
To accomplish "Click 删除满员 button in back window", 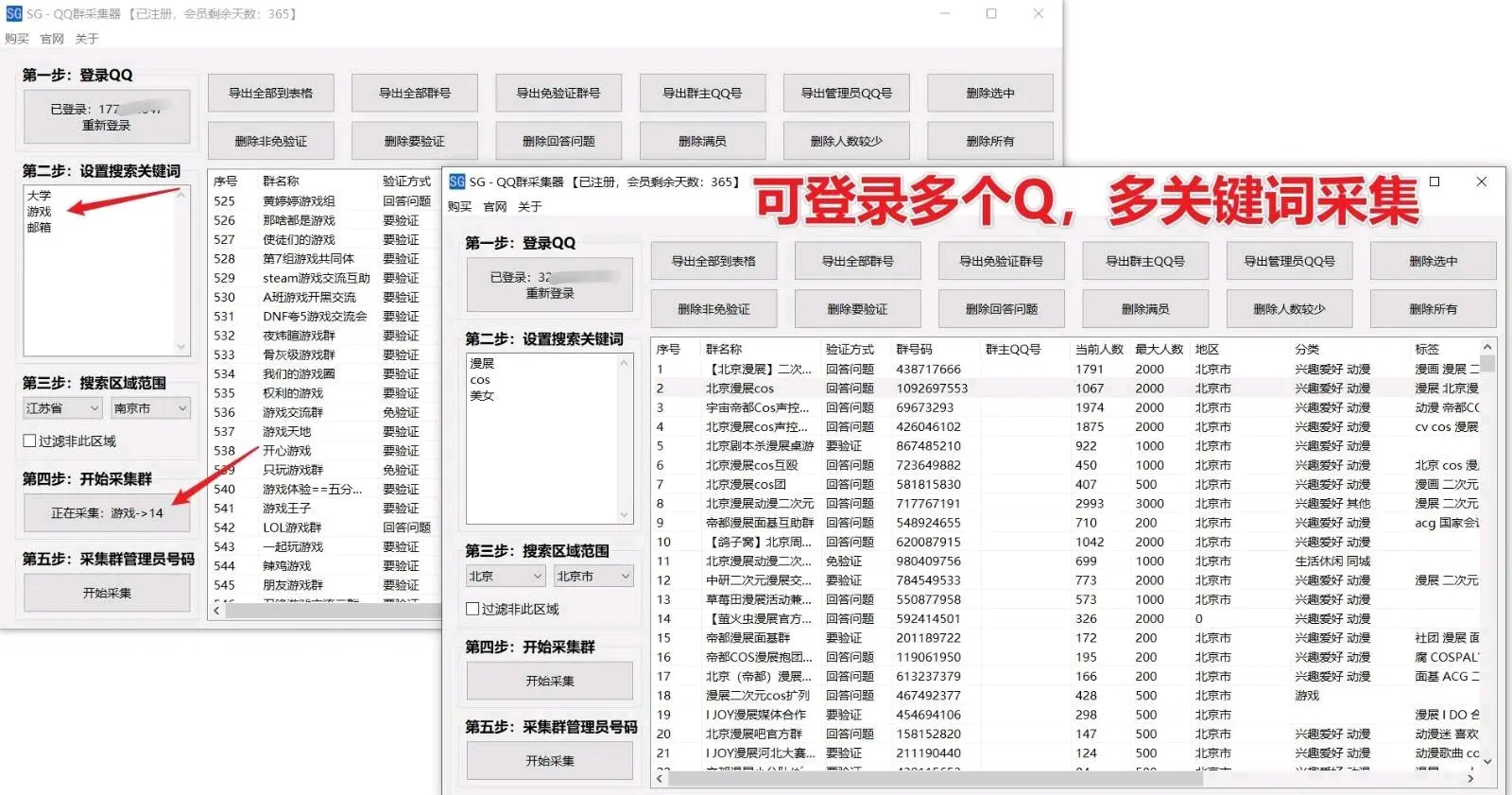I will point(702,141).
